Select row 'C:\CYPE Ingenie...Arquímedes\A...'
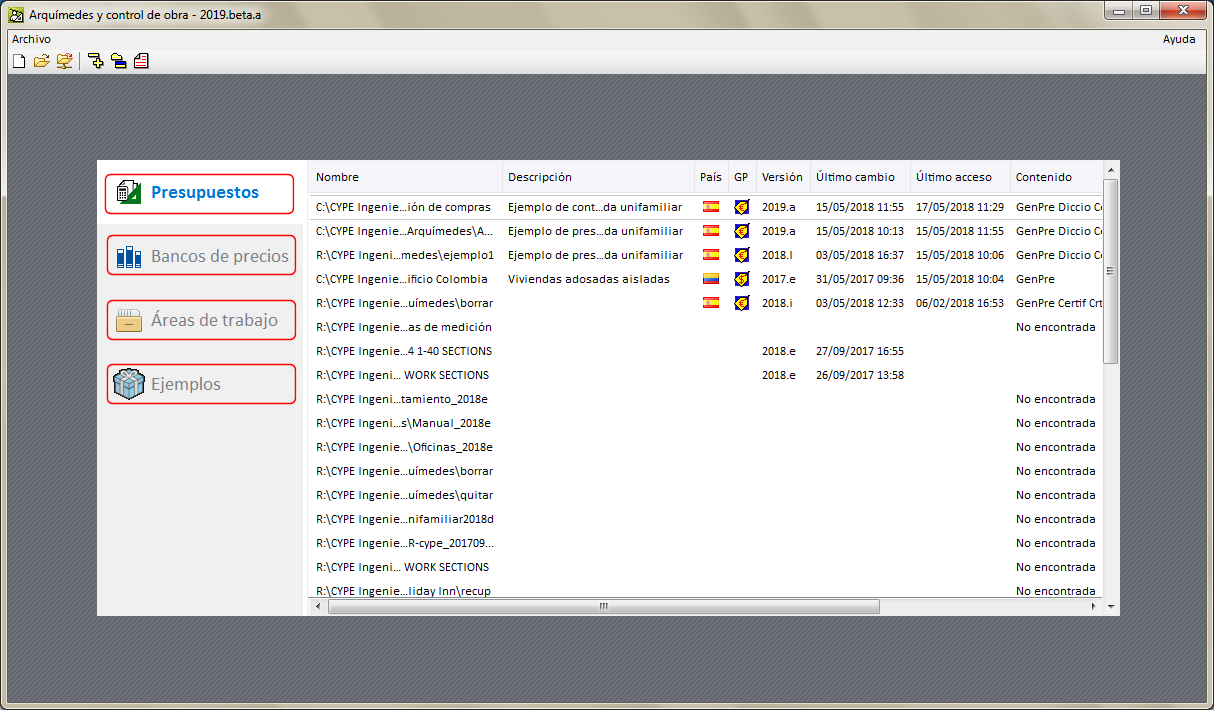Viewport: 1214px width, 710px height. [x=706, y=231]
